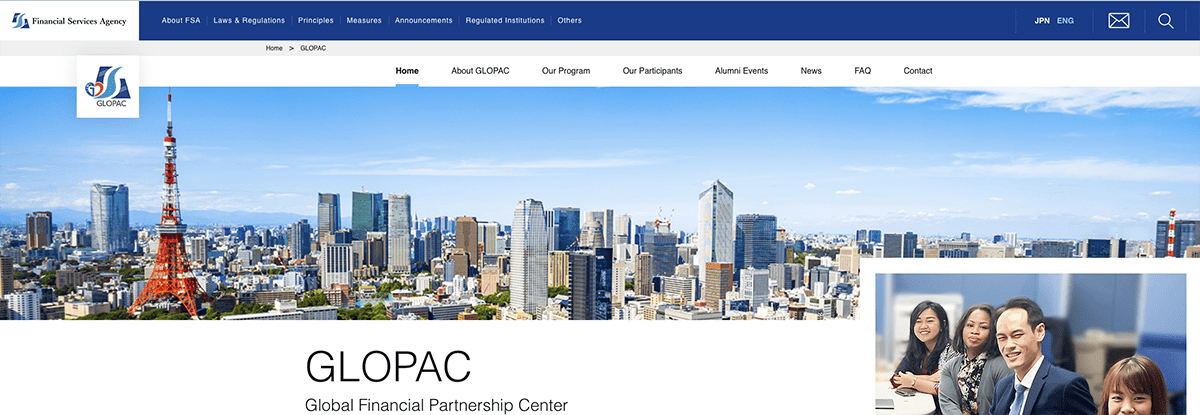Expand the Regulated Institutions menu
Screen dimensions: 1200x415
[505, 20]
